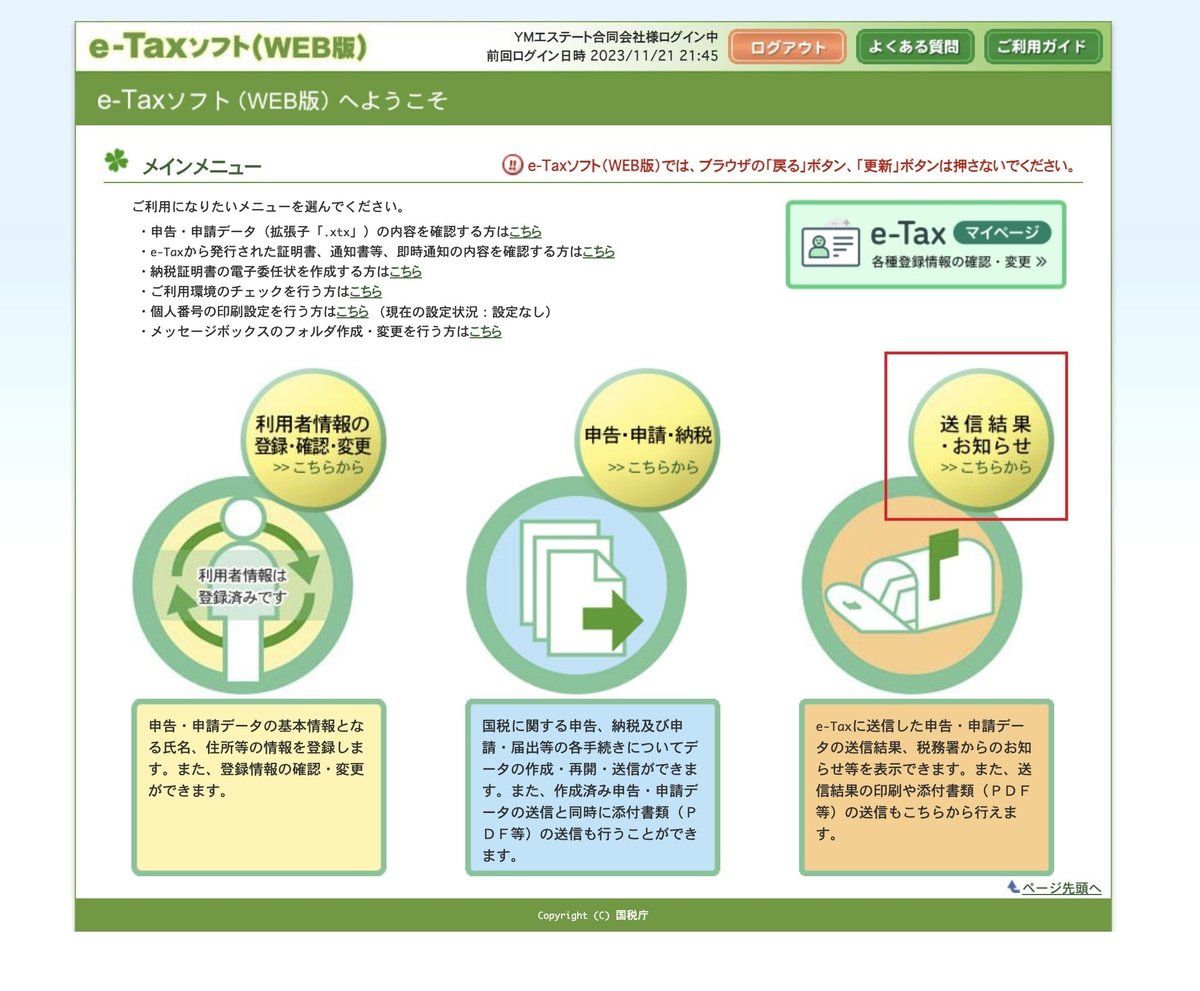
Task: Click the ログアウト button
Action: click(x=788, y=47)
